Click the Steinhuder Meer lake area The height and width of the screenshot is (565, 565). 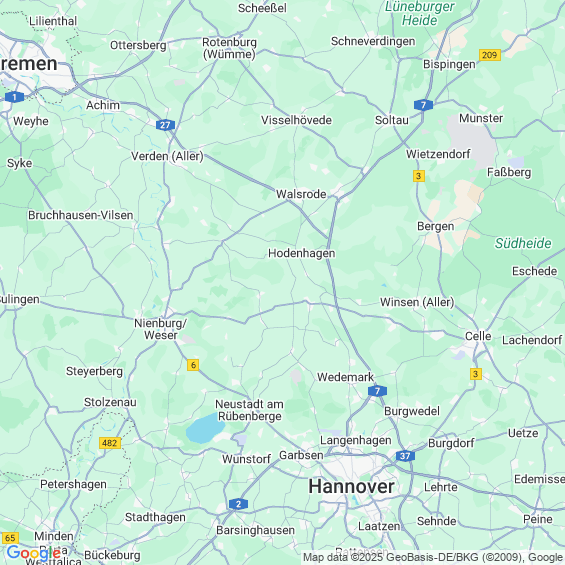tap(205, 428)
